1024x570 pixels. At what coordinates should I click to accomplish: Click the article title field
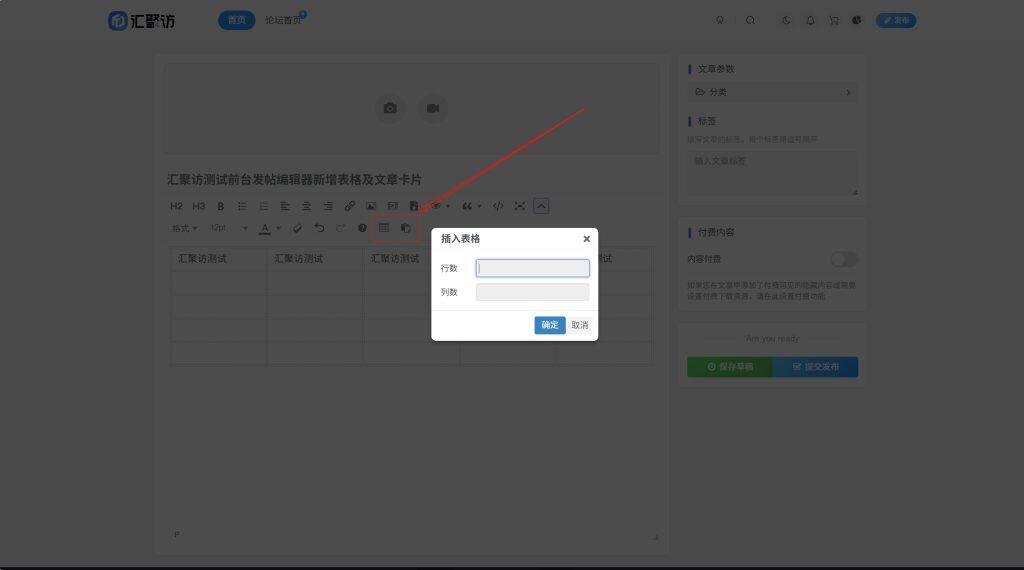click(x=411, y=180)
